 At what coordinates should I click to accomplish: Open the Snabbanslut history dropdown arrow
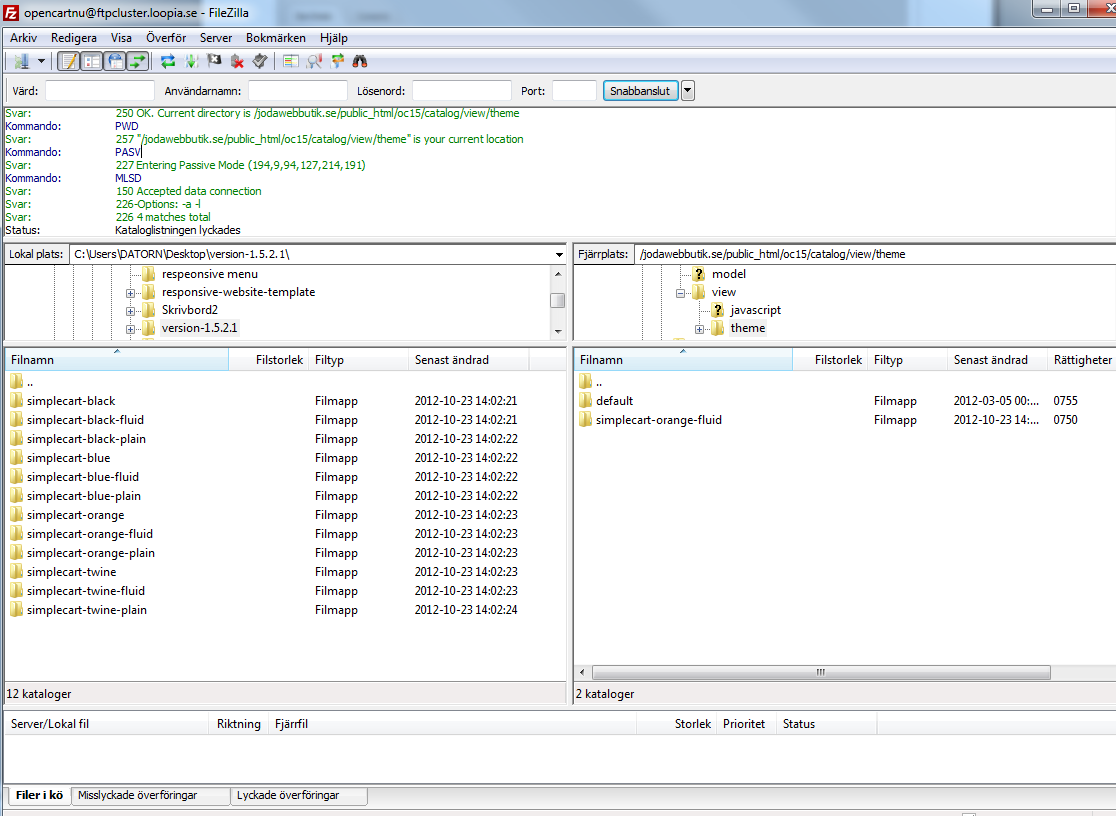coord(688,90)
